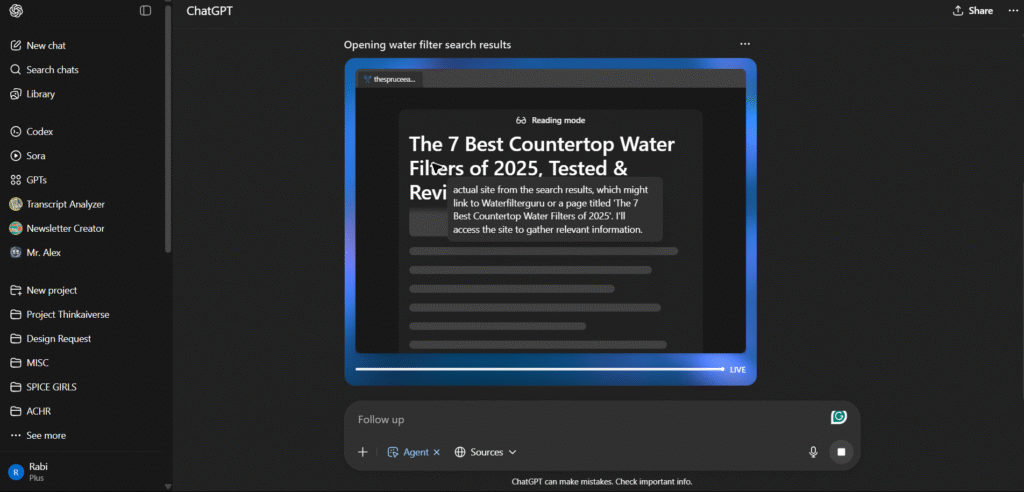
Task: Click the GPTs grid icon
Action: (16, 180)
